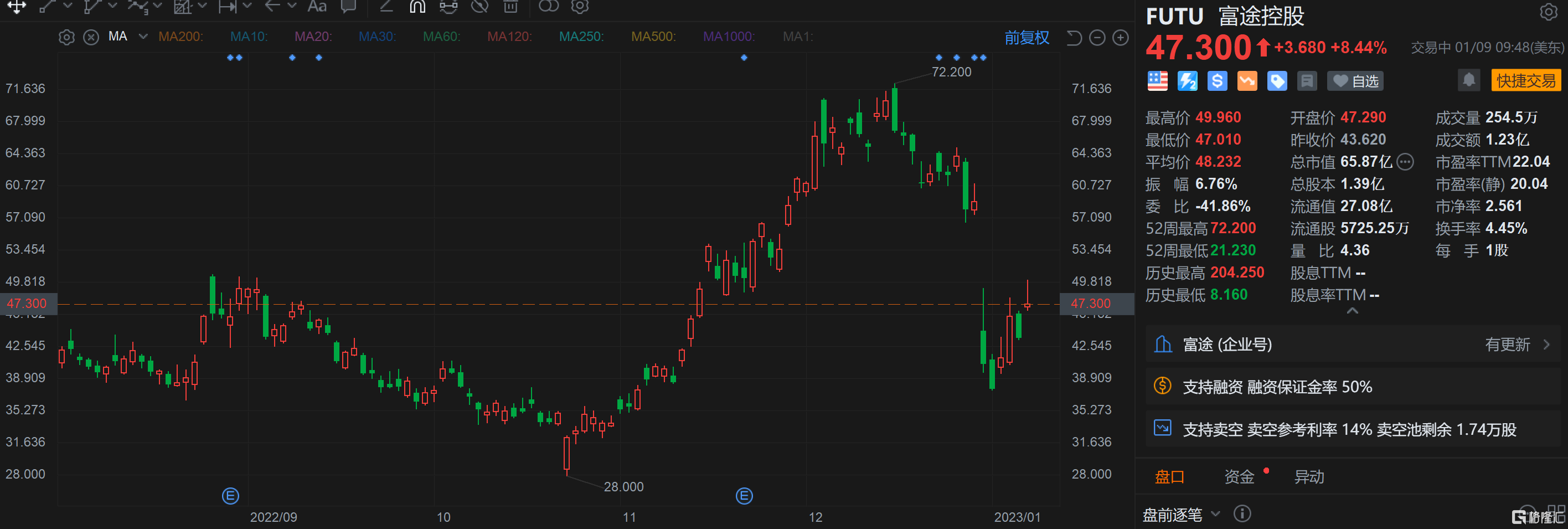Open 支持卖空 short selling info row

[1352, 429]
